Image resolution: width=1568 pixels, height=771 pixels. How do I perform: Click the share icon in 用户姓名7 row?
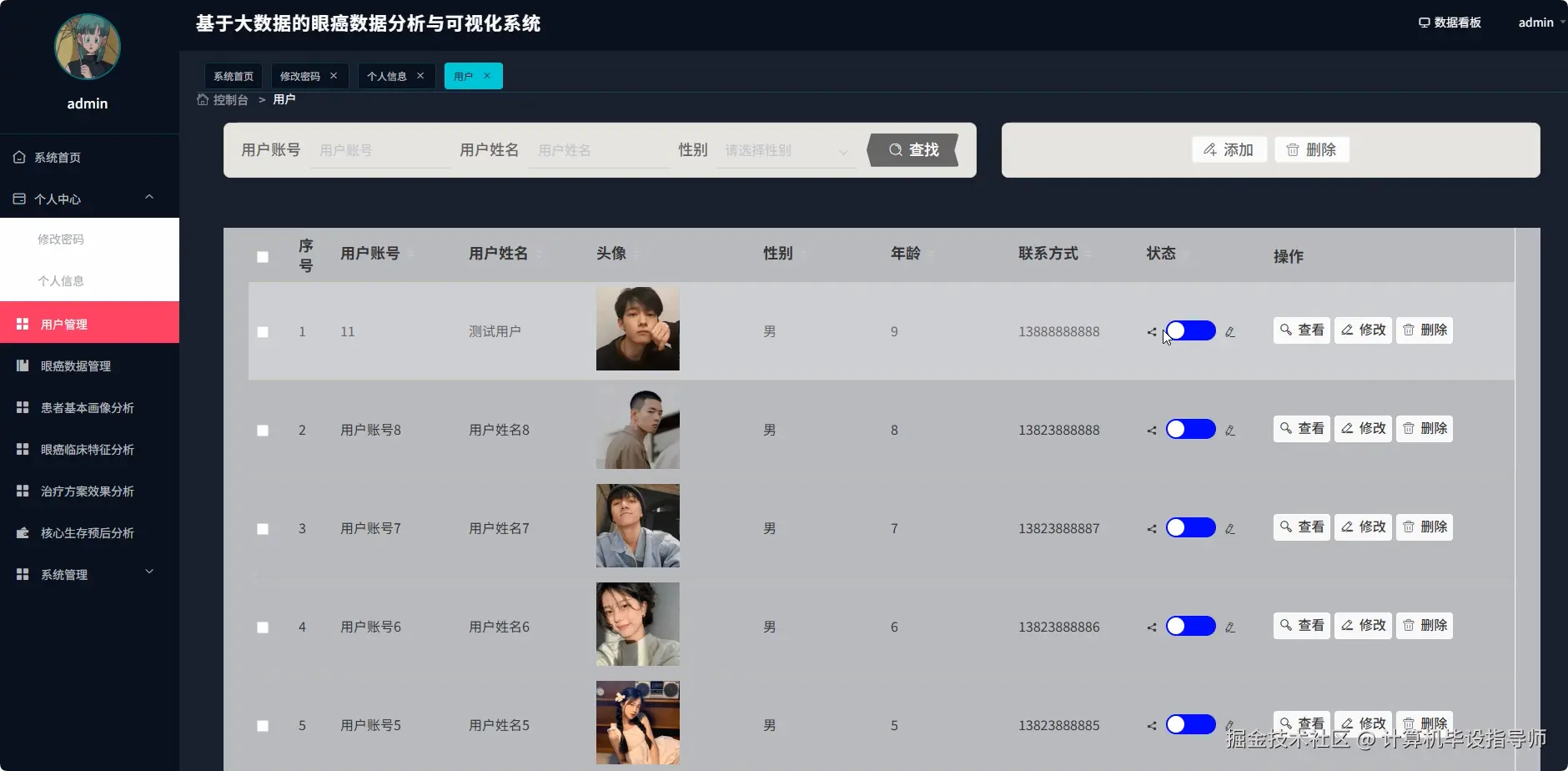(x=1152, y=529)
